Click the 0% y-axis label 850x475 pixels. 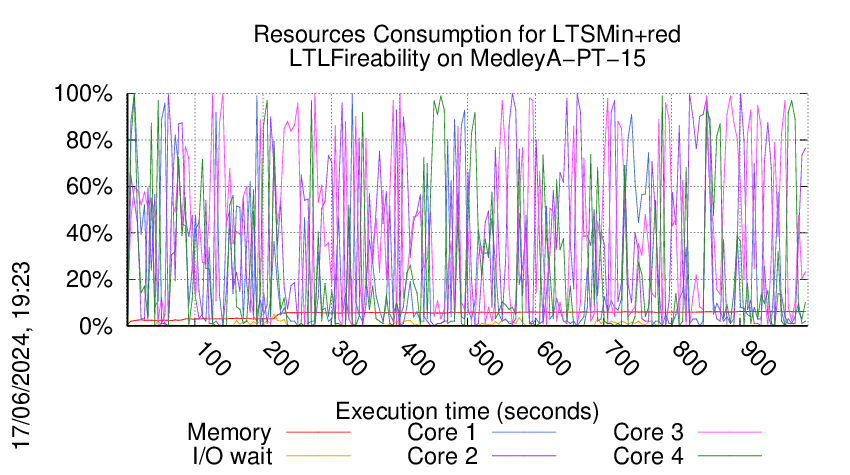point(96,326)
